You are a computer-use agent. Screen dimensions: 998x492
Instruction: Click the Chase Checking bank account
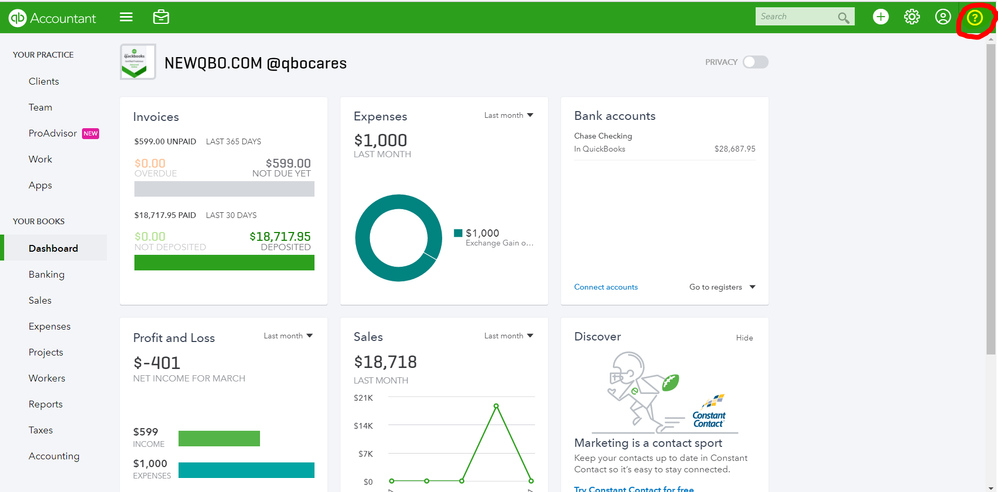[x=603, y=136]
